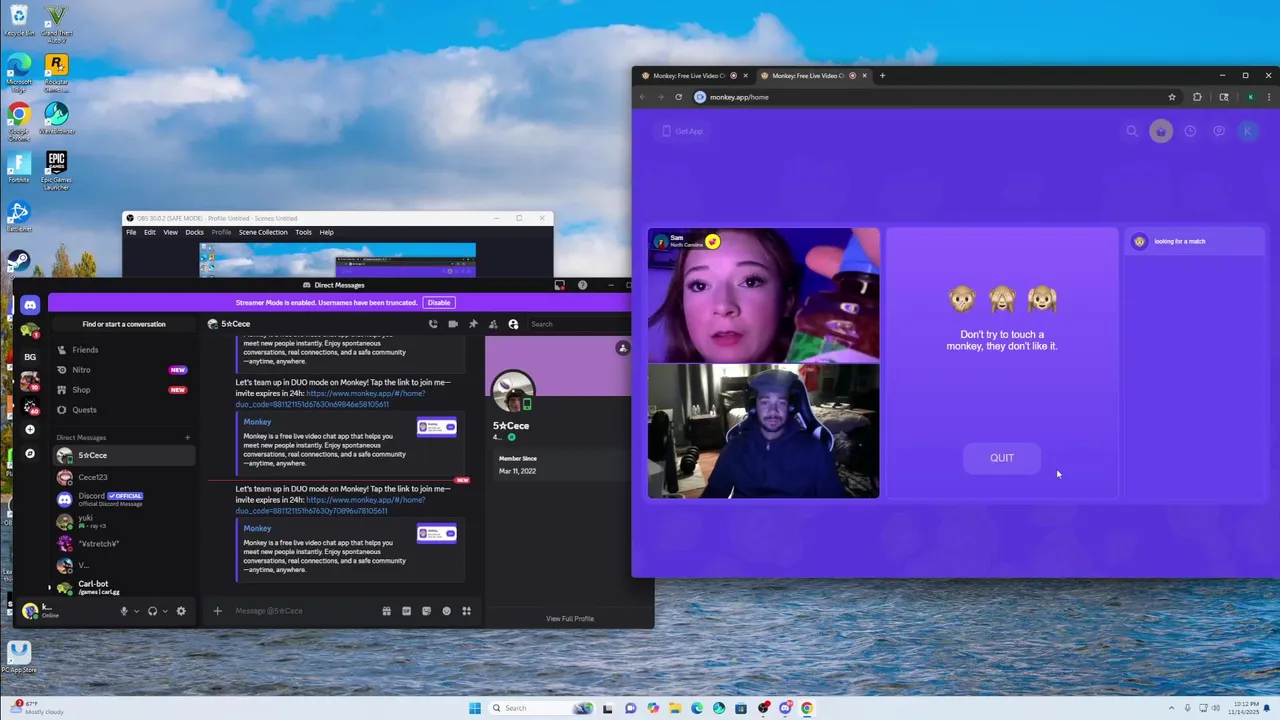Open sticker picker in Discord message bar
The width and height of the screenshot is (1280, 720).
tap(426, 611)
